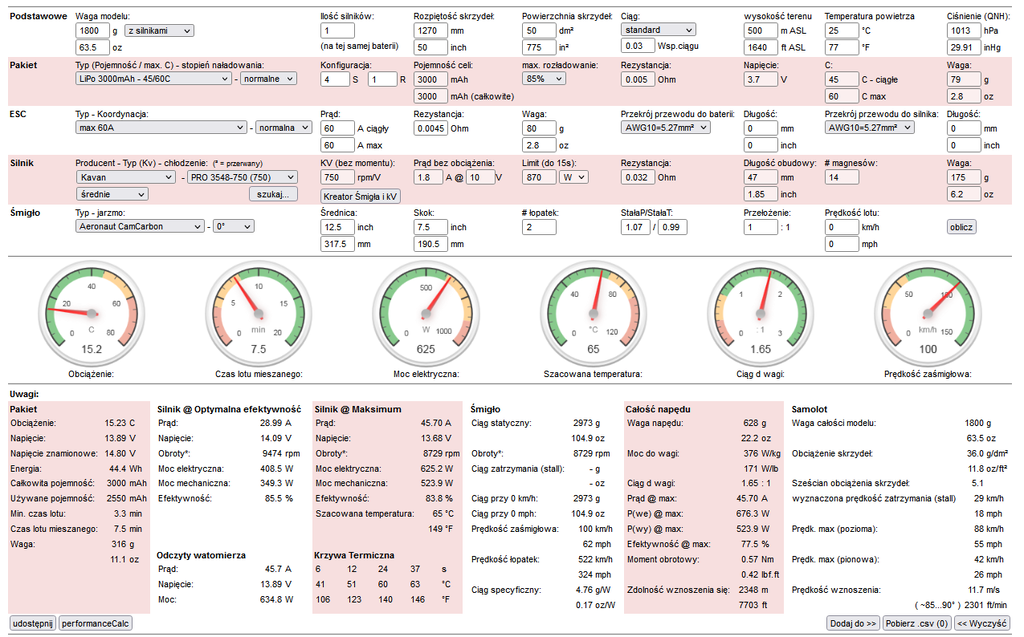Open the 'standard' Ciąg dropdown
This screenshot has width=1024, height=637.
coord(657,30)
